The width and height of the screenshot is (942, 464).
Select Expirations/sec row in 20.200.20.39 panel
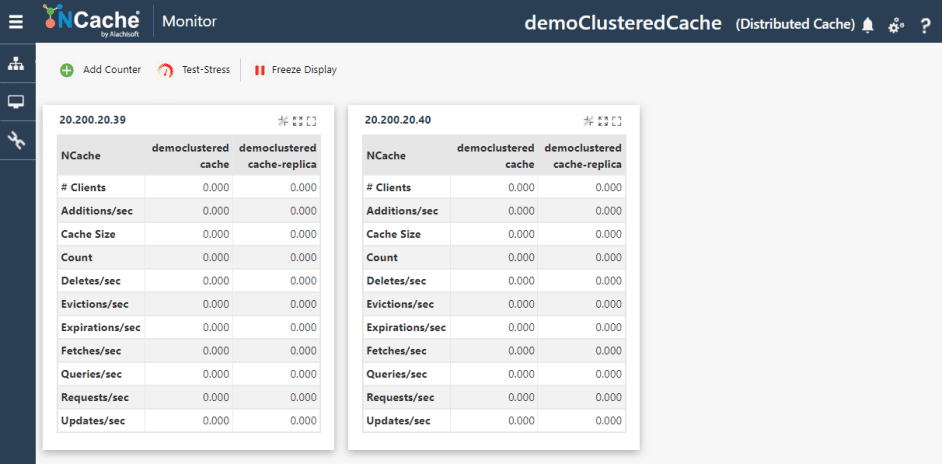point(189,328)
